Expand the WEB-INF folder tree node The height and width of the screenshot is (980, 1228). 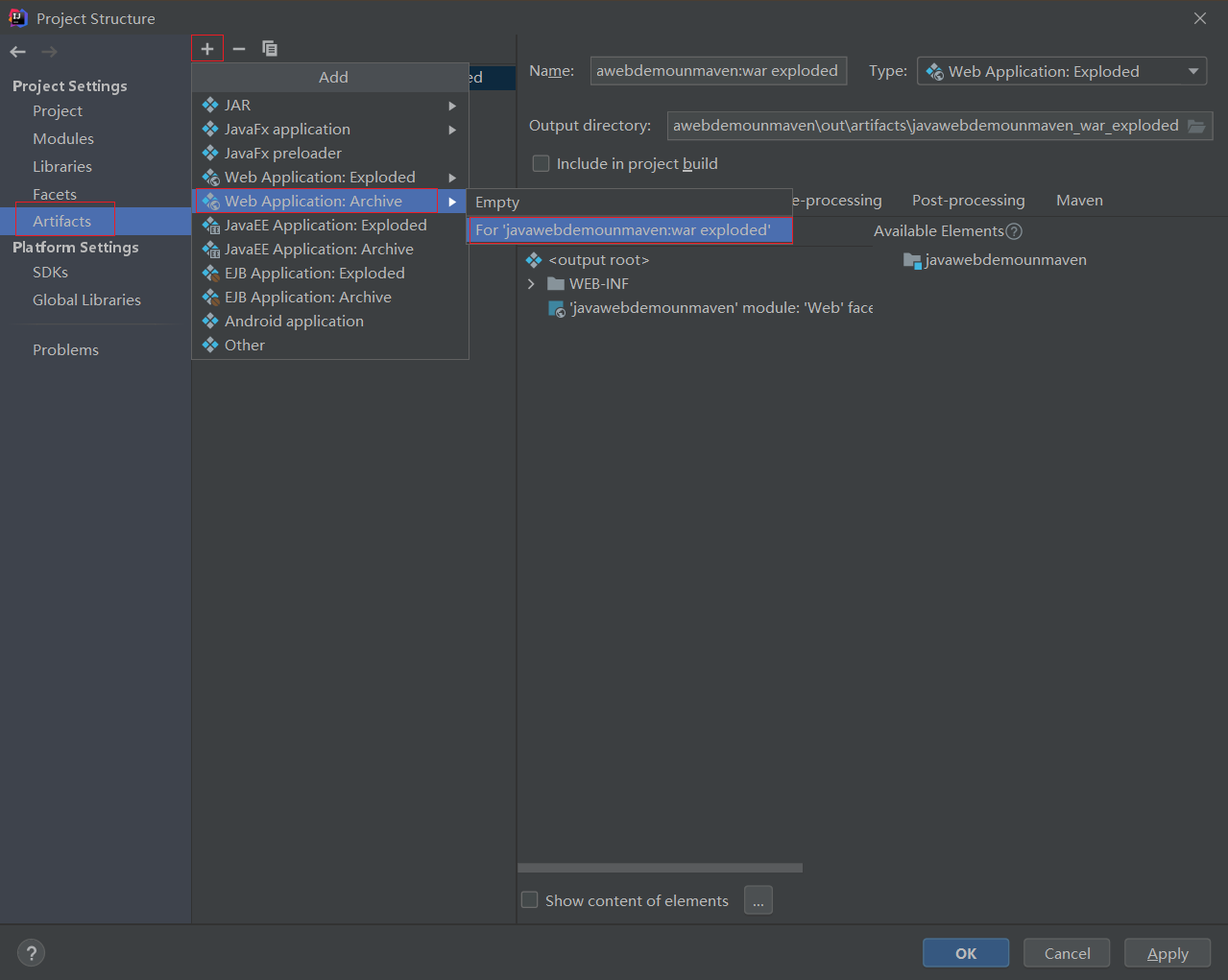pos(531,284)
